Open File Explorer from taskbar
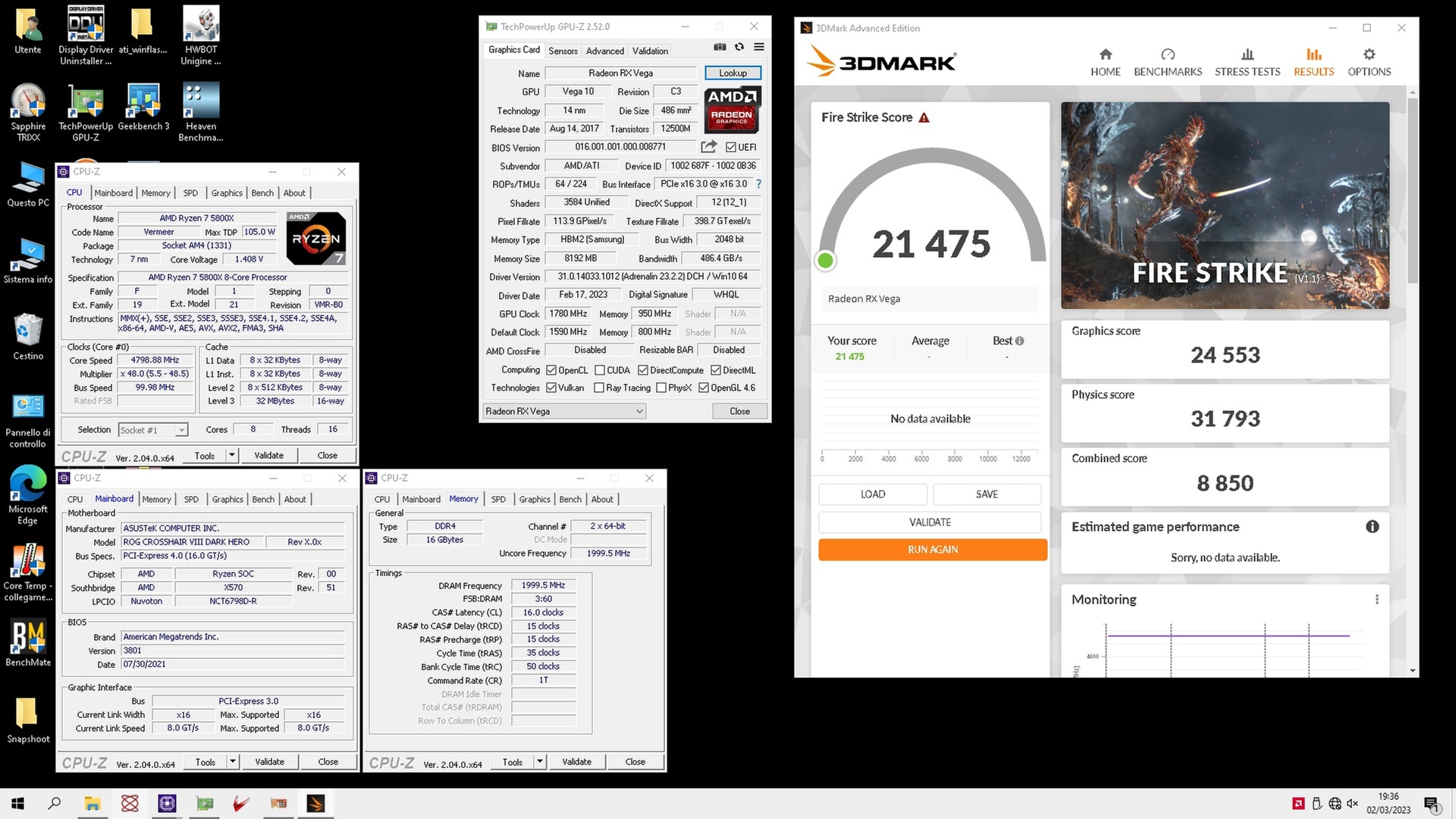The image size is (1456, 819). pos(93,803)
